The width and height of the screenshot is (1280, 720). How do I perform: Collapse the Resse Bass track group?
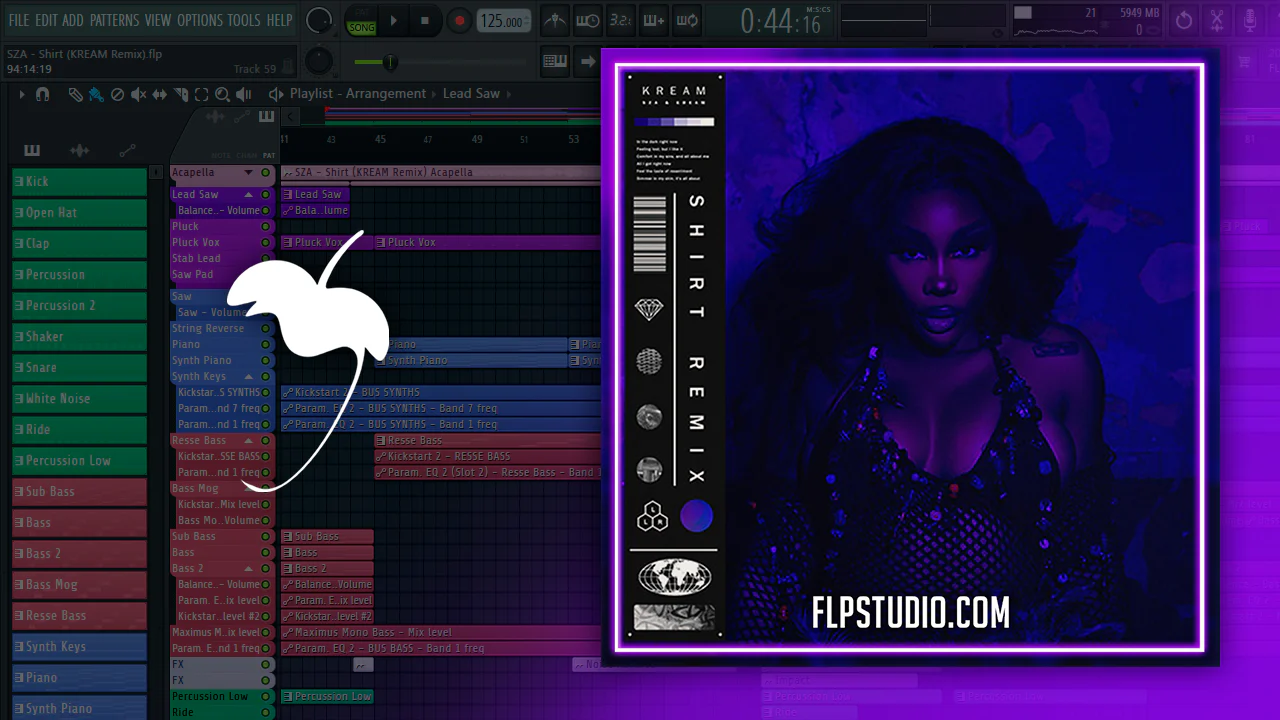click(249, 441)
